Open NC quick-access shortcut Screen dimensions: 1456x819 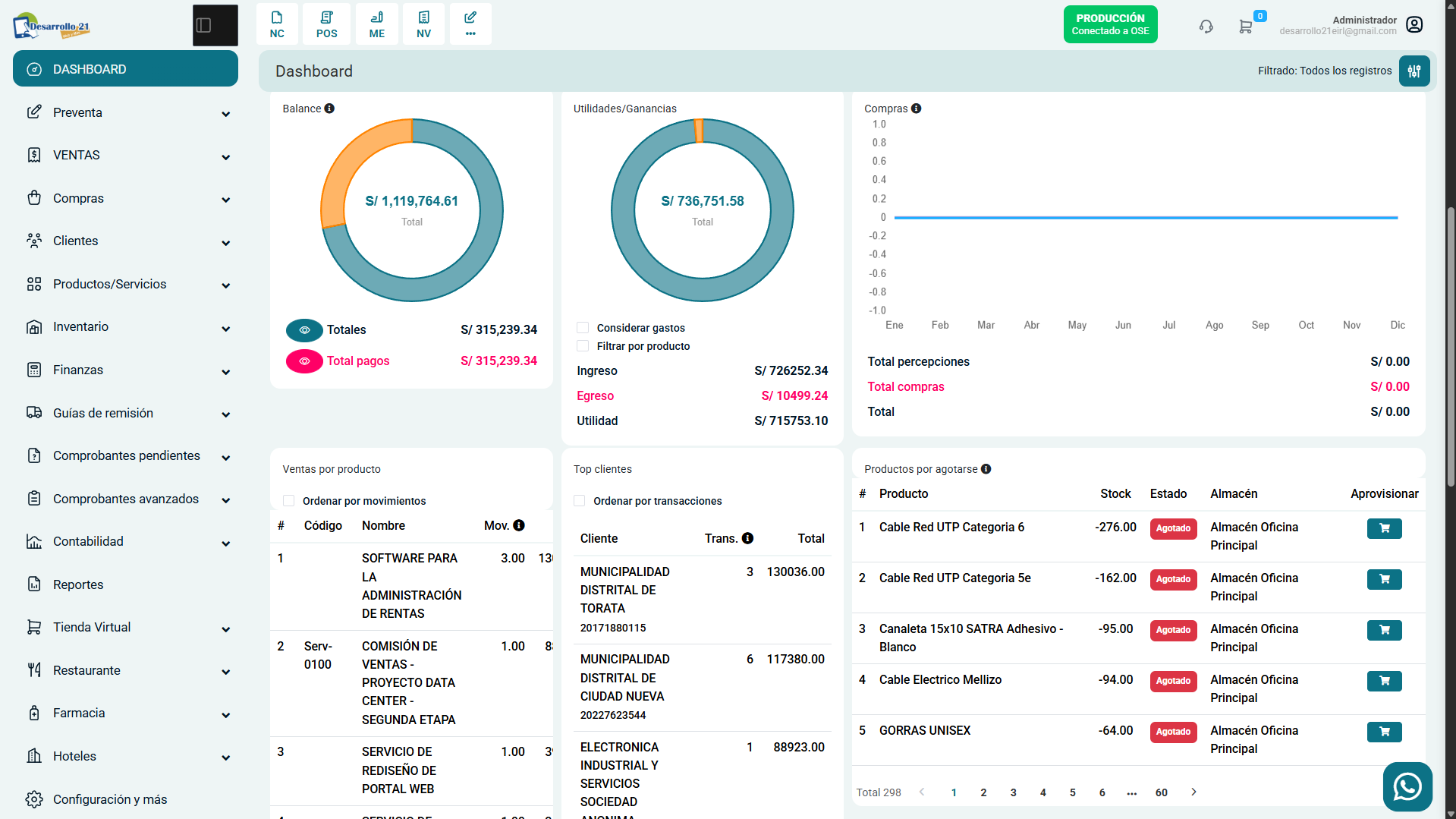tap(277, 24)
